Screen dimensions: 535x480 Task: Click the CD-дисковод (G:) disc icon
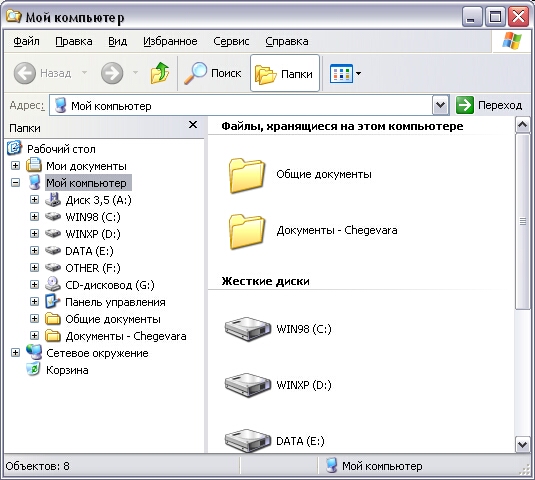tap(53, 284)
